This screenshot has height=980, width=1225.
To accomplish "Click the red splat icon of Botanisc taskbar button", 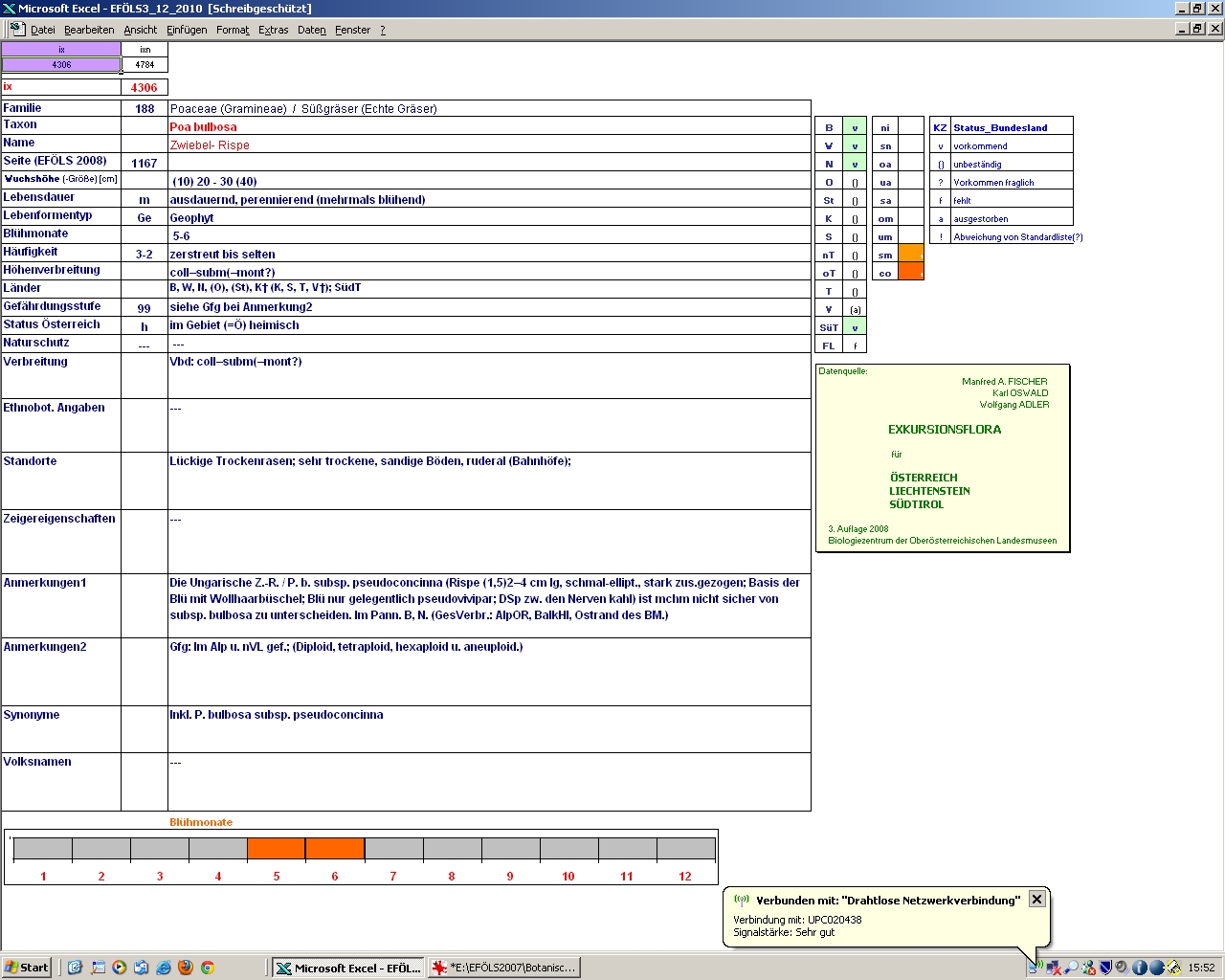I will [439, 968].
